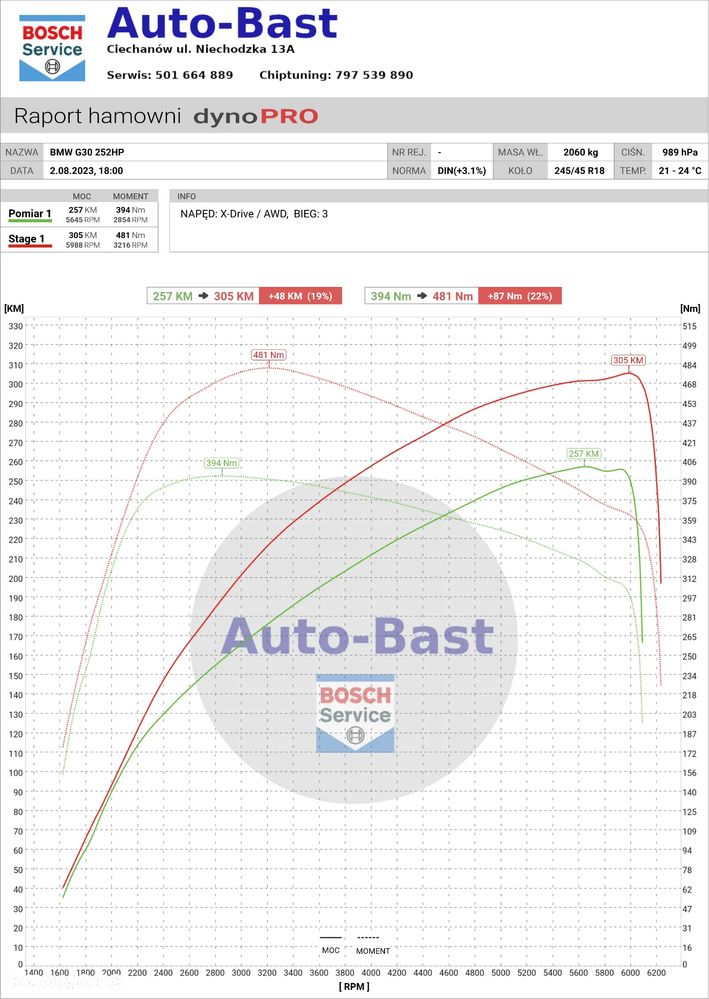Click the Pomiar 1 power value '257 KM'
The image size is (709, 999).
coord(83,210)
